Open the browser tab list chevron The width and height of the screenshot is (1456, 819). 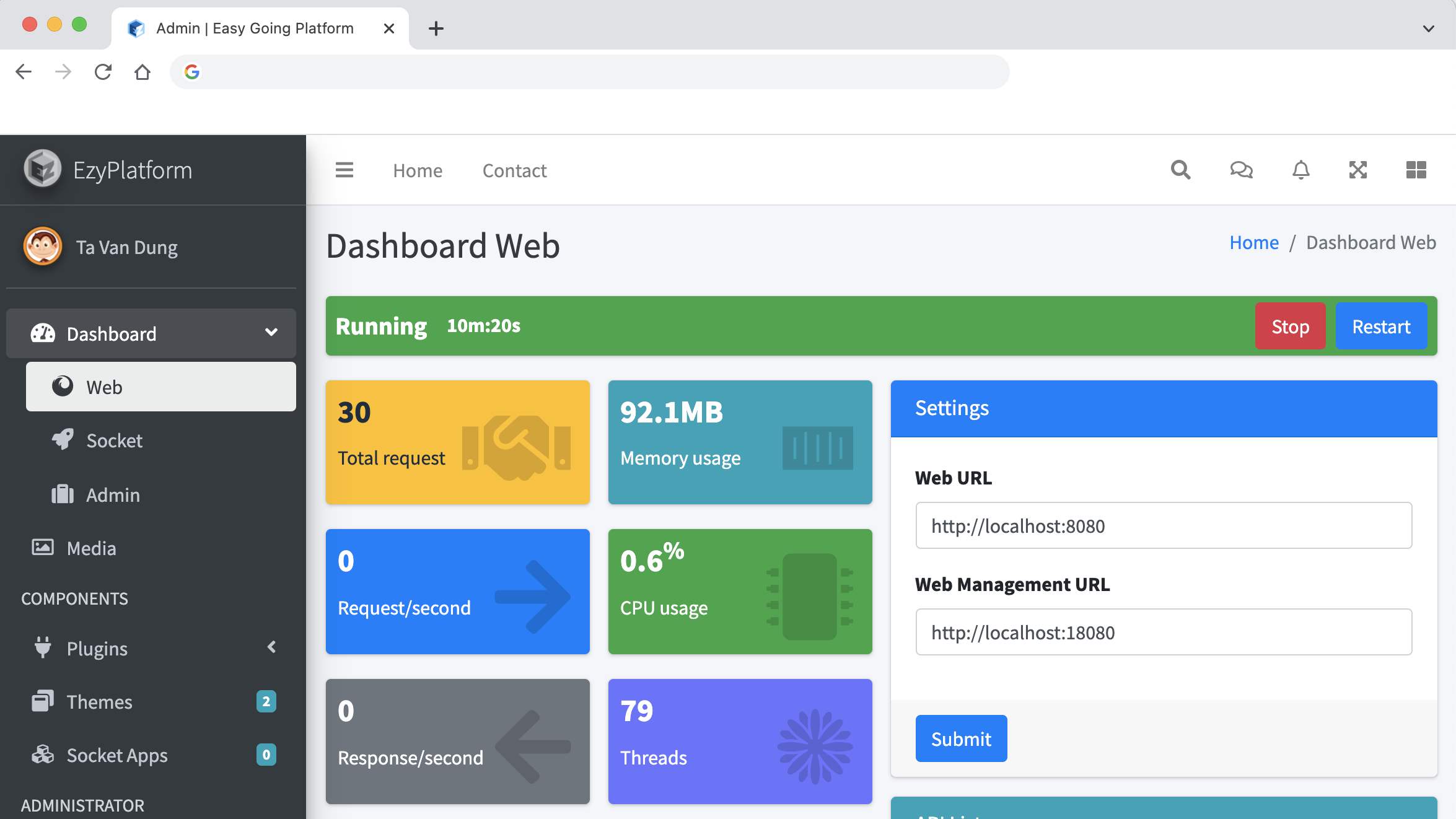[x=1428, y=28]
